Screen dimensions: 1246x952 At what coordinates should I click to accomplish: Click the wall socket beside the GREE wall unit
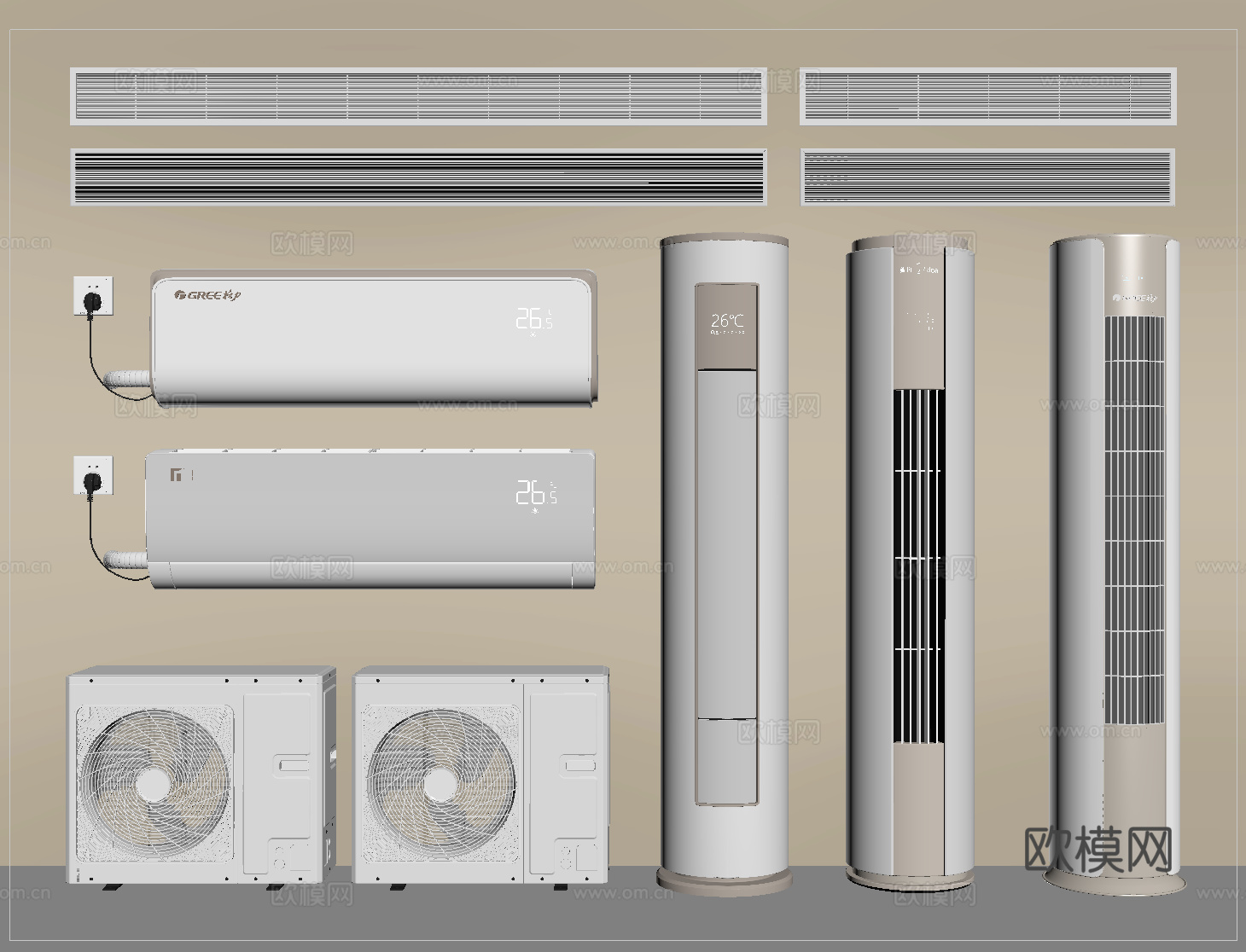tap(93, 295)
